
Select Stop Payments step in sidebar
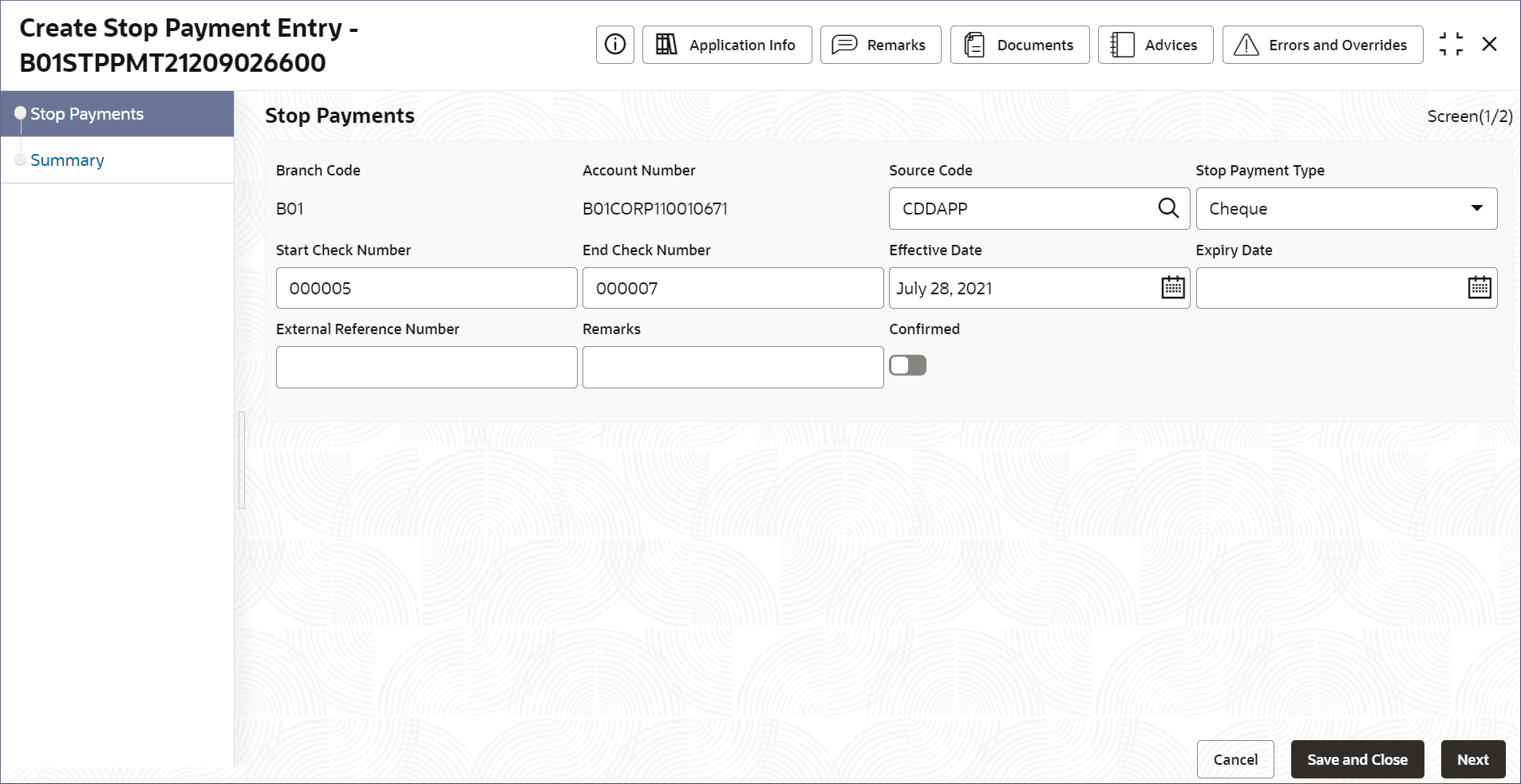pos(117,114)
